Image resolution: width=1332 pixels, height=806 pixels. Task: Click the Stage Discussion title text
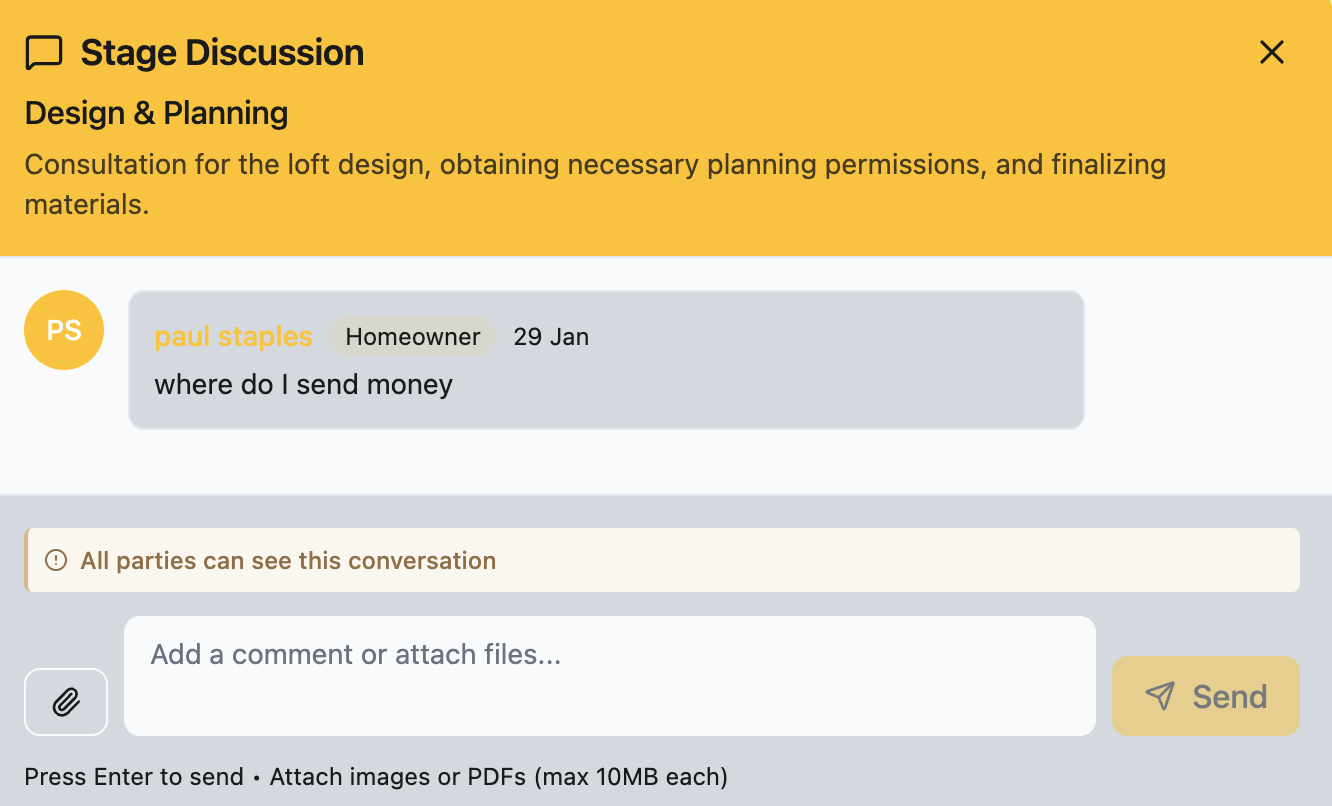(222, 52)
